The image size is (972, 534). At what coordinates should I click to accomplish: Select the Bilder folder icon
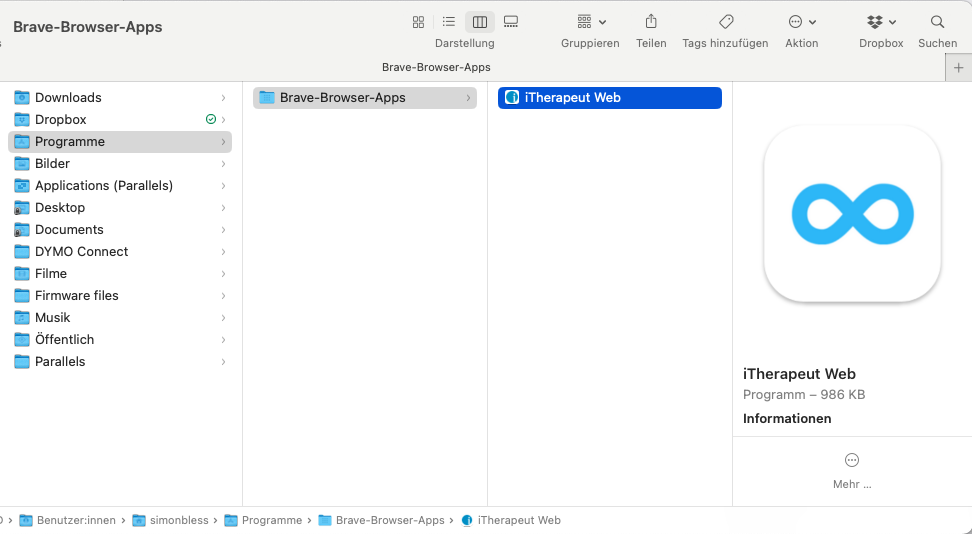coord(22,164)
